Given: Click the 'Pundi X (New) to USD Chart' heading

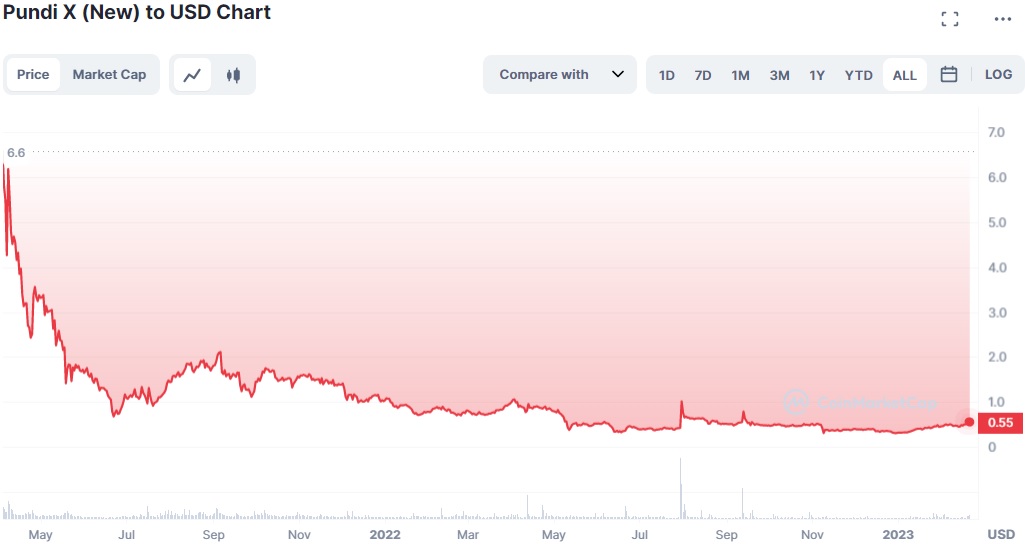Looking at the screenshot, I should [137, 12].
